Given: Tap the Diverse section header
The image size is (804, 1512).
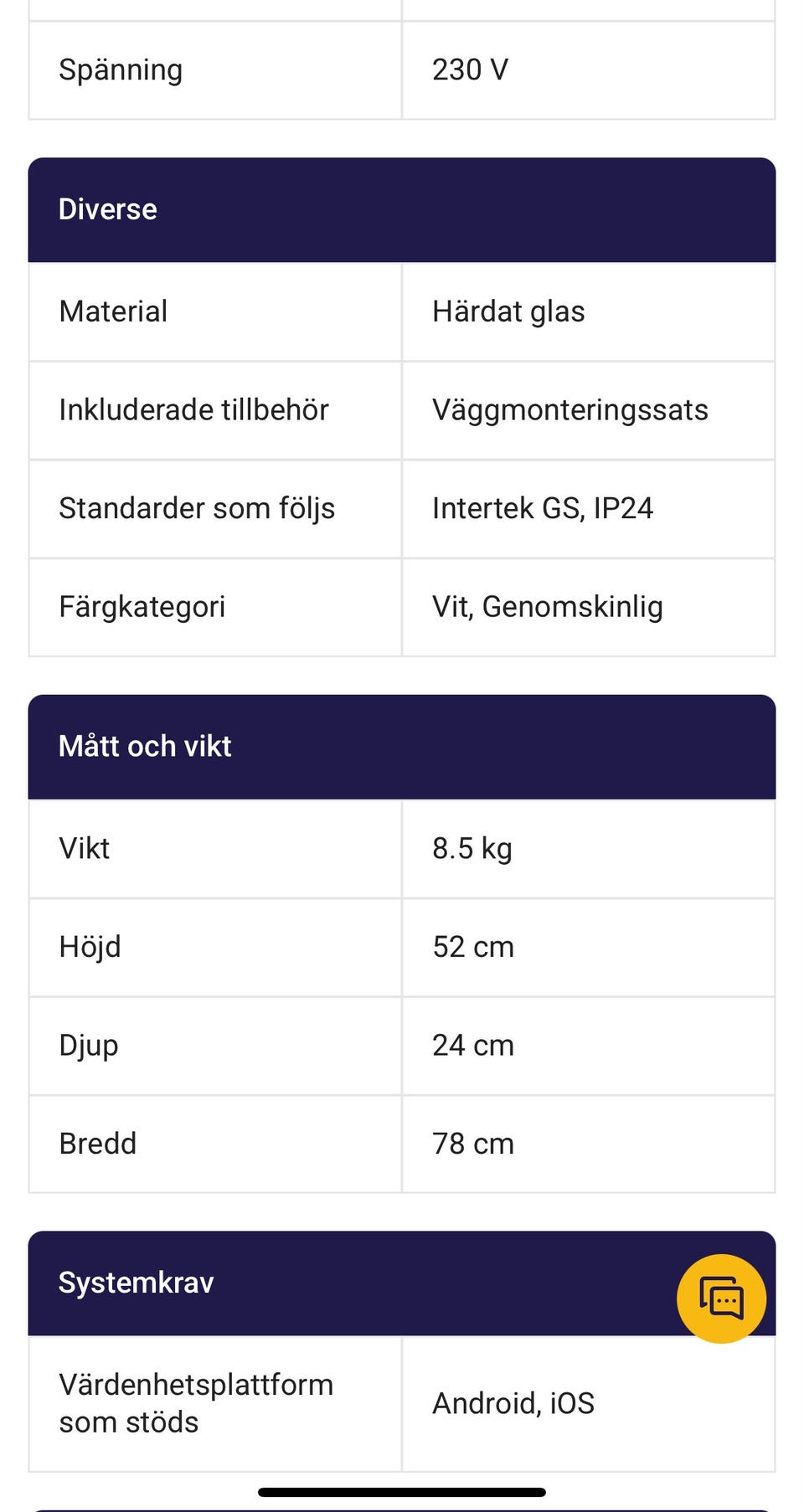Looking at the screenshot, I should click(x=108, y=209).
